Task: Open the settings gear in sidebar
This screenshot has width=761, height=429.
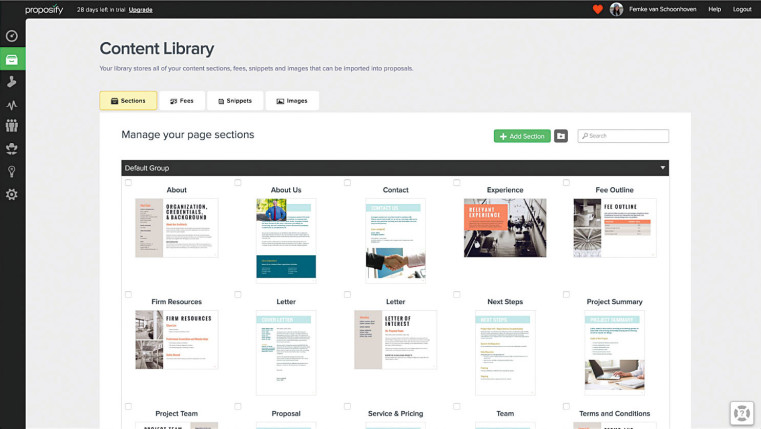Action: (x=12, y=194)
